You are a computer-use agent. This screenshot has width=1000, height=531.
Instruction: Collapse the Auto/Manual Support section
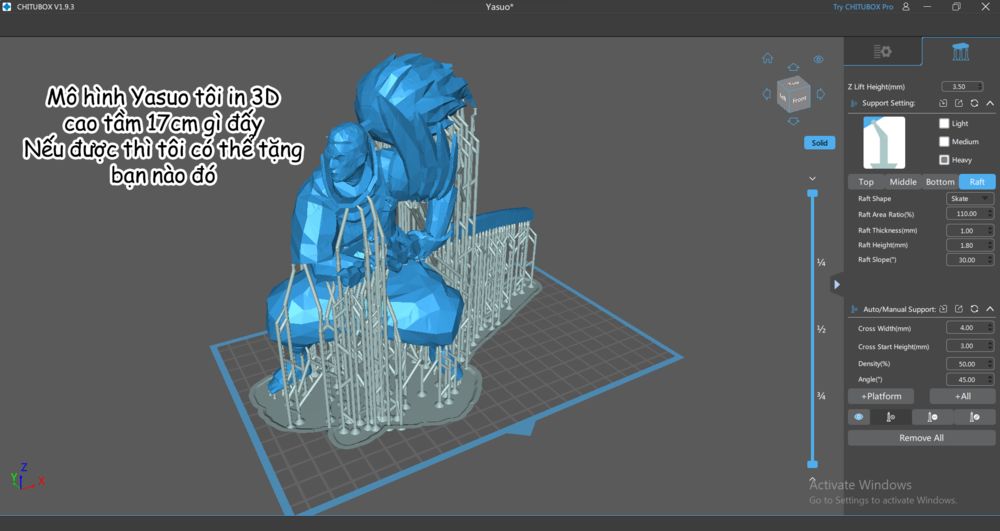[989, 309]
